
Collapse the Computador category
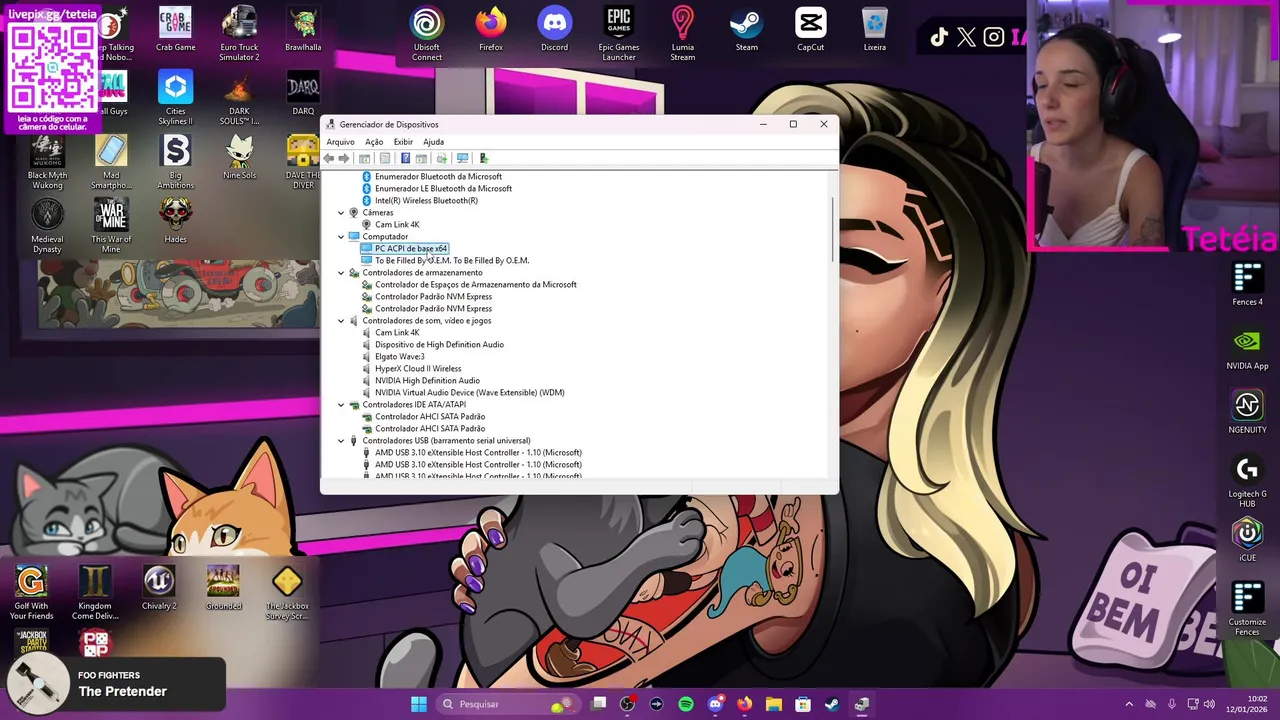pos(341,237)
